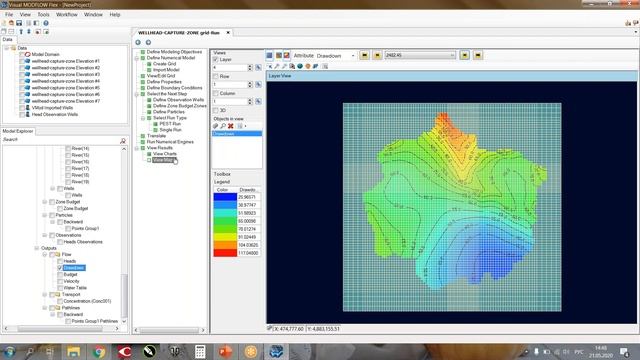Click the magnifier icon in Objects in view
This screenshot has height=360, width=640.
pyautogui.click(x=223, y=126)
